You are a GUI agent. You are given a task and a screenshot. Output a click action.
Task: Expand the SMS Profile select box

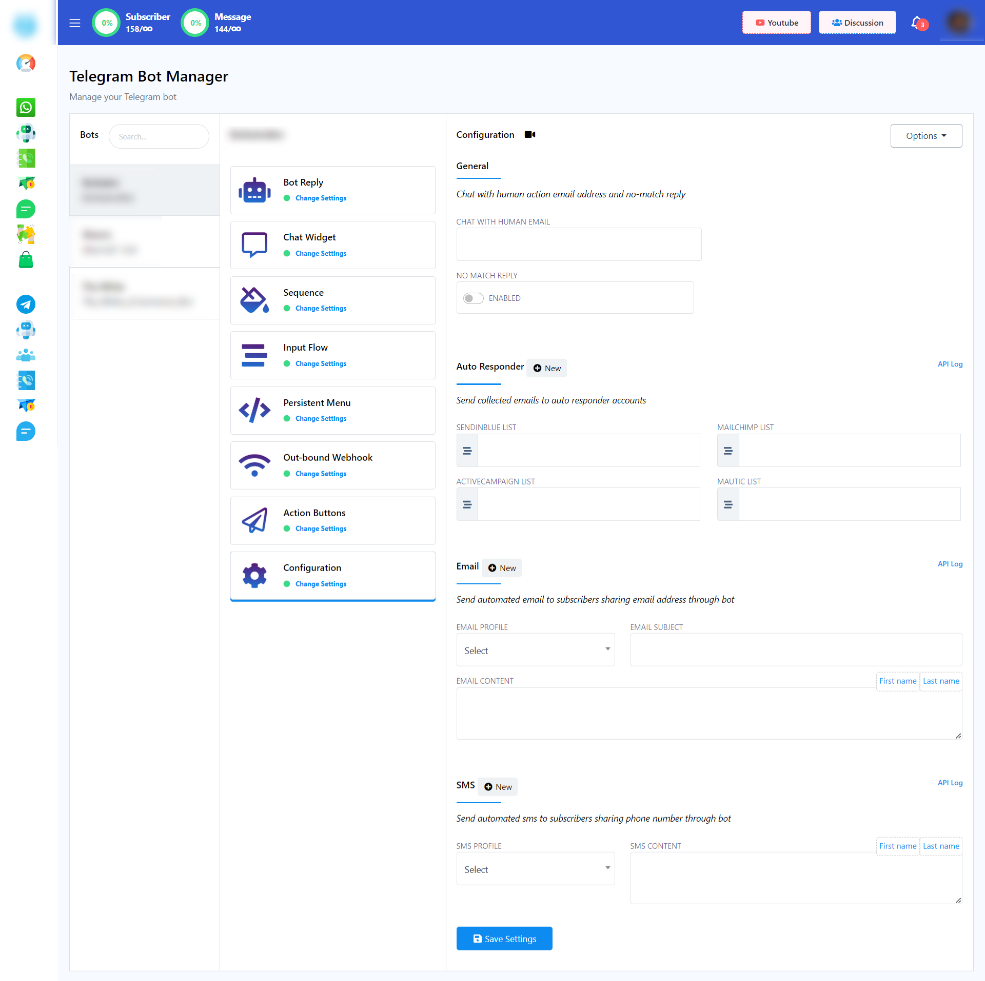click(x=536, y=869)
